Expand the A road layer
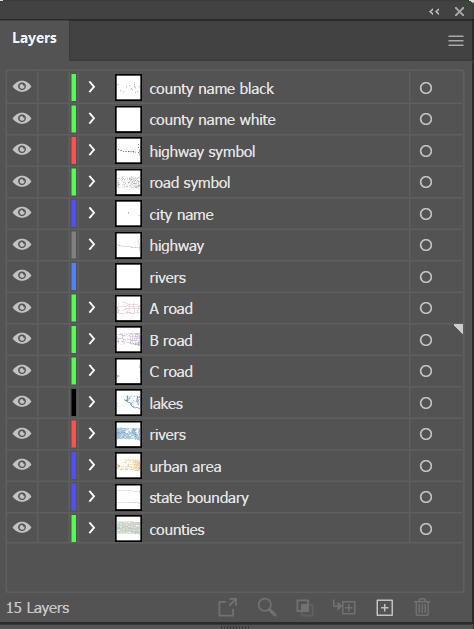 coord(92,307)
